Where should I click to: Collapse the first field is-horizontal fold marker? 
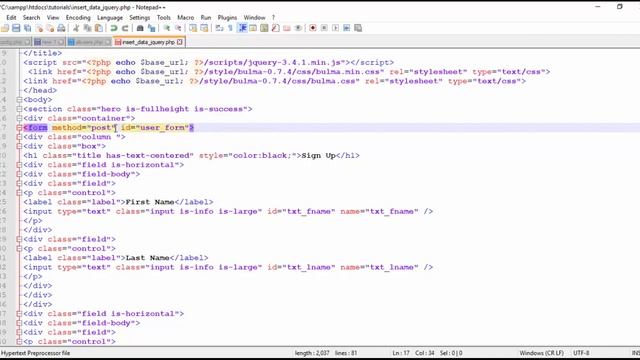19,165
